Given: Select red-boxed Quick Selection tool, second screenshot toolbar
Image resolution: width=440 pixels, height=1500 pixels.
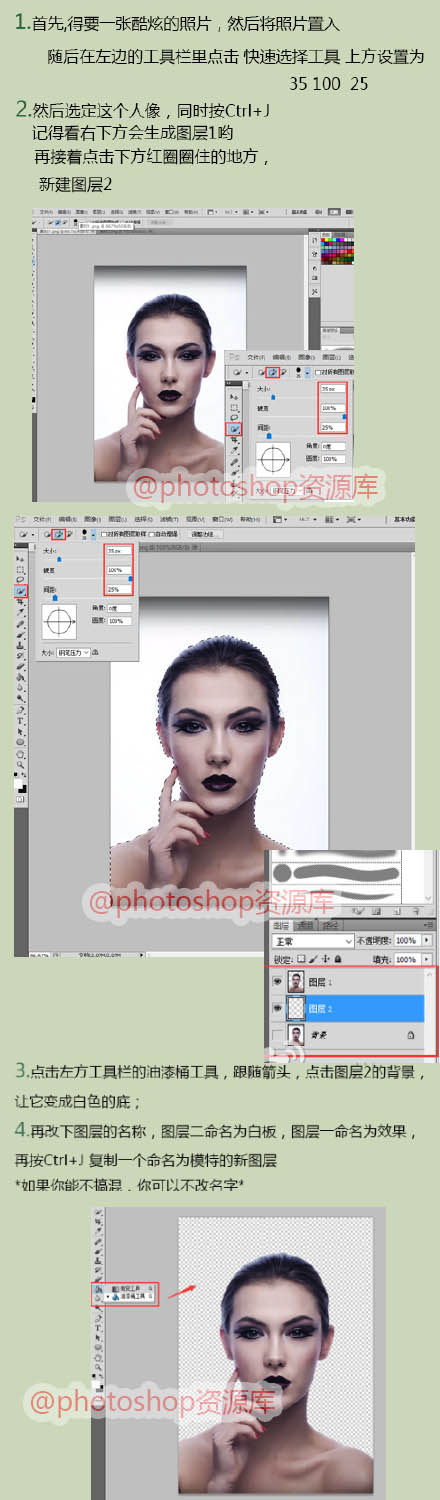Looking at the screenshot, I should 20,591.
